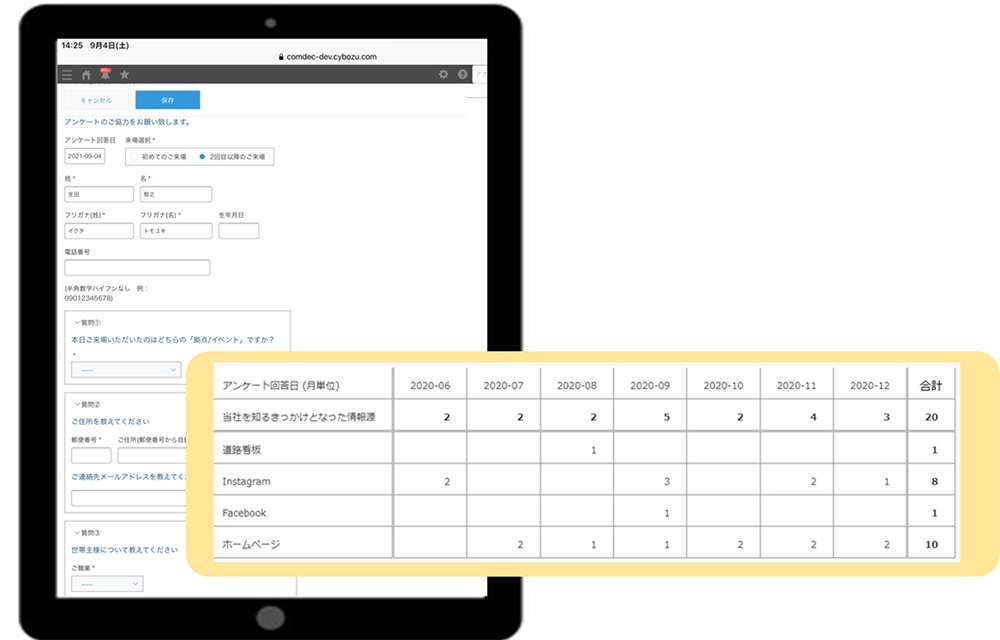Collapse the 質問① section

coord(78,323)
